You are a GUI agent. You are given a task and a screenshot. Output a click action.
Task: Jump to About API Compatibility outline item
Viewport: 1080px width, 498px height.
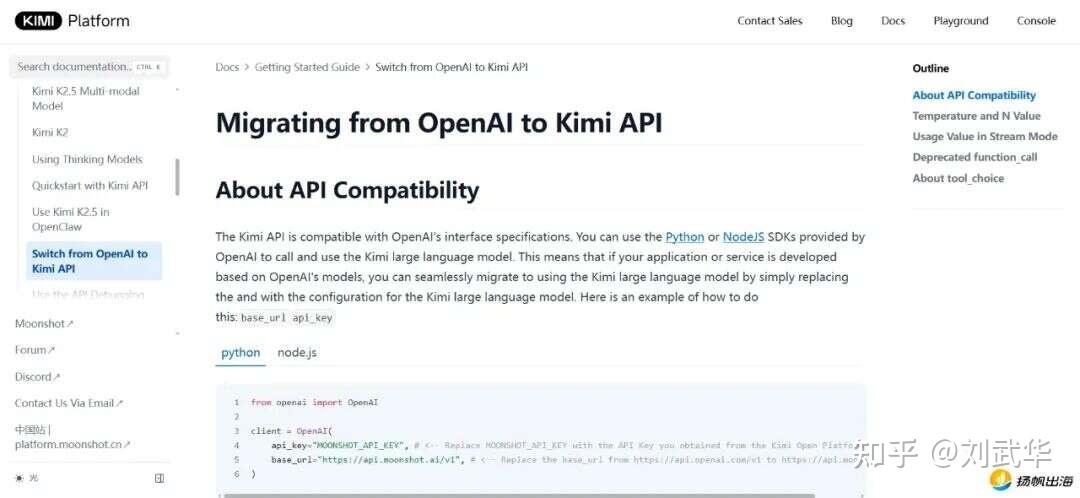click(974, 96)
